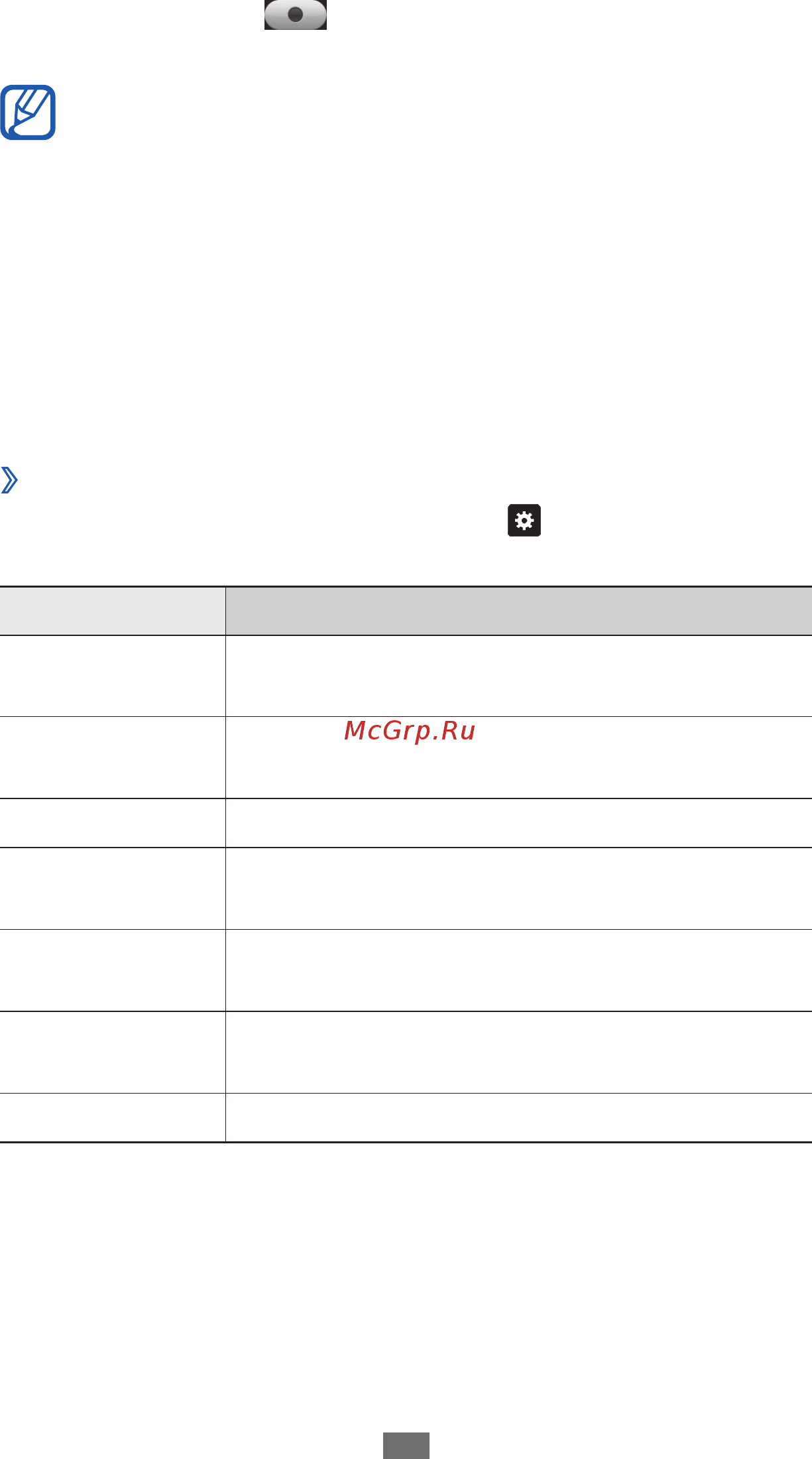Click the fourth row's right table cell
The height and width of the screenshot is (1459, 812).
tap(519, 889)
